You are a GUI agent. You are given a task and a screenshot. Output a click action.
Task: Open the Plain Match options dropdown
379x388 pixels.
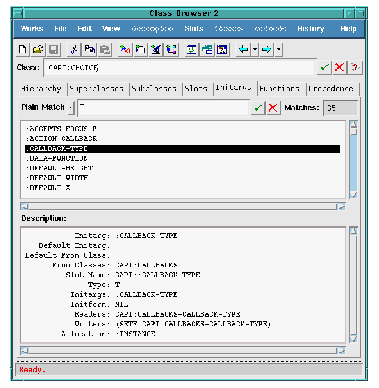(x=71, y=108)
